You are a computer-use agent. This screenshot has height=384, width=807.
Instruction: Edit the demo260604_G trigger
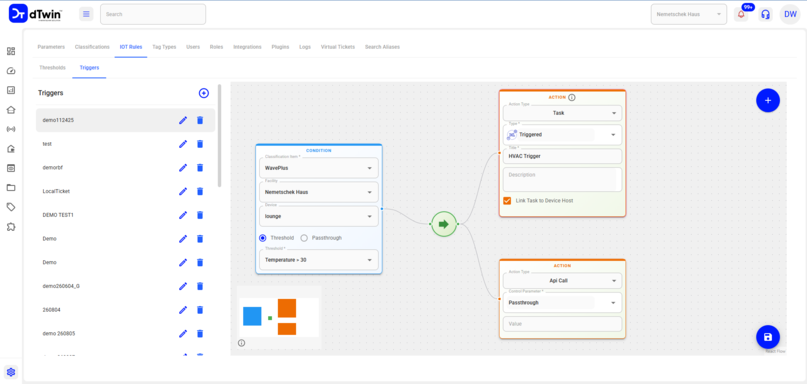click(183, 286)
